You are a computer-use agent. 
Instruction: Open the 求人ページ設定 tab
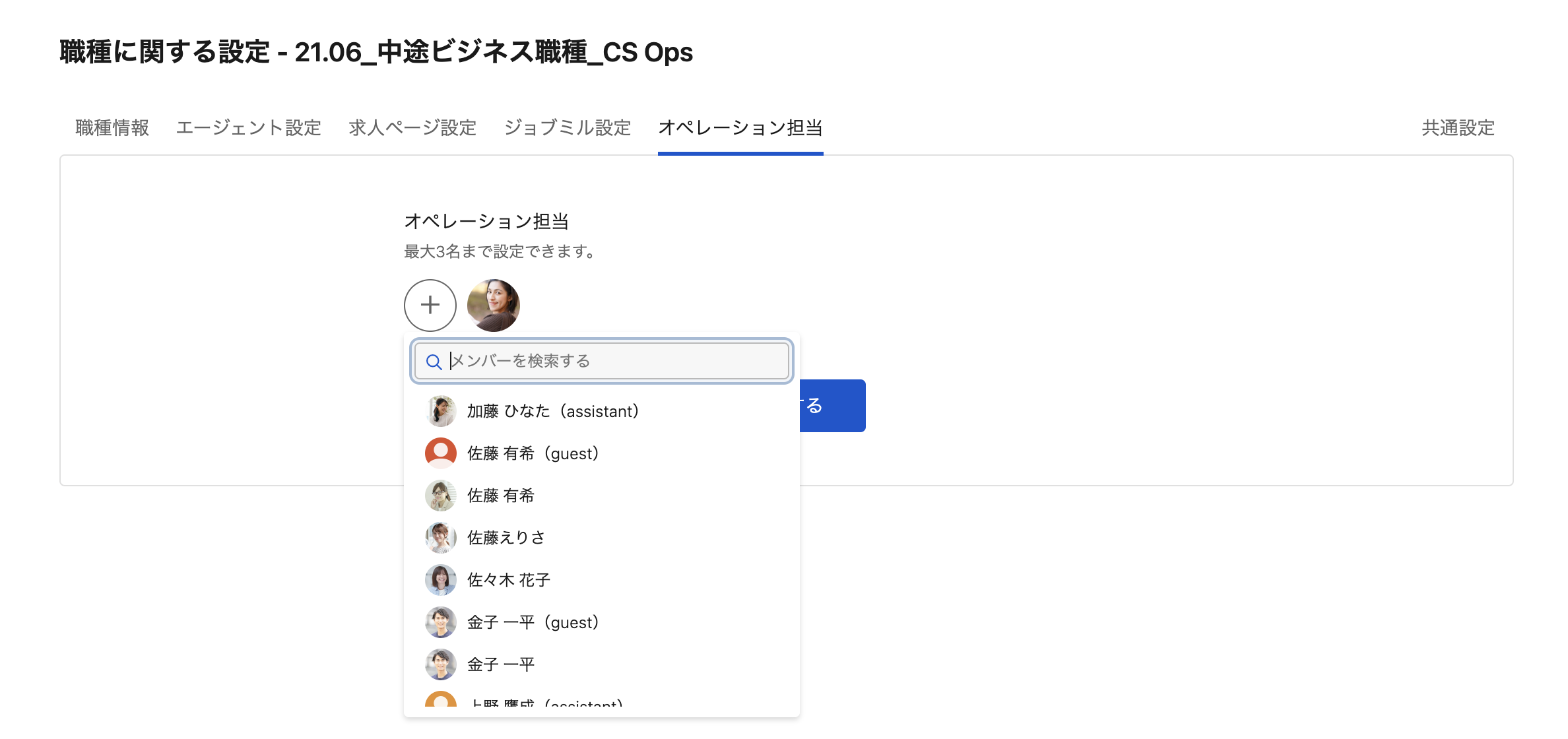[x=412, y=128]
